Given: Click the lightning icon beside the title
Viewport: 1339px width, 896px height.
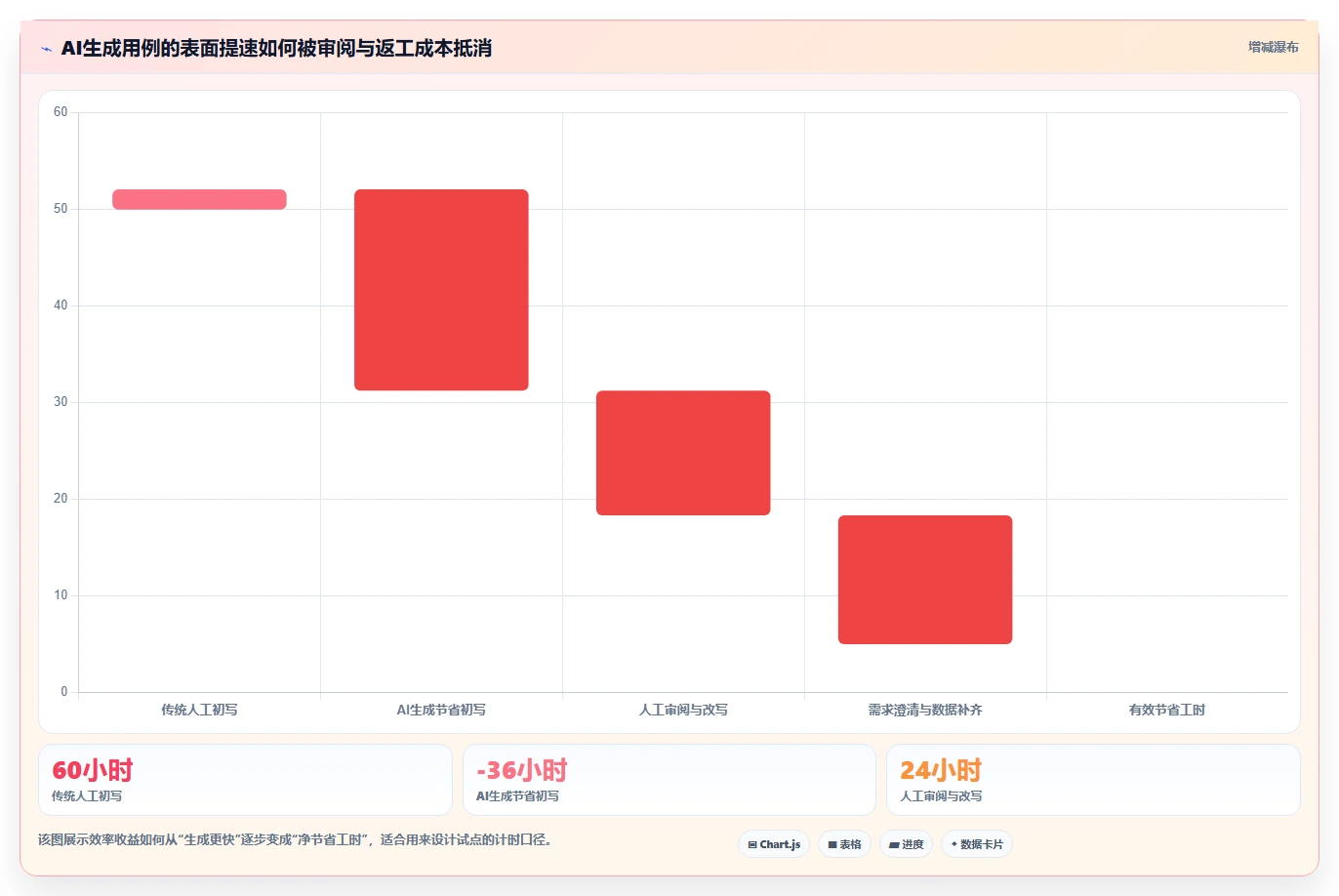Looking at the screenshot, I should coord(46,49).
